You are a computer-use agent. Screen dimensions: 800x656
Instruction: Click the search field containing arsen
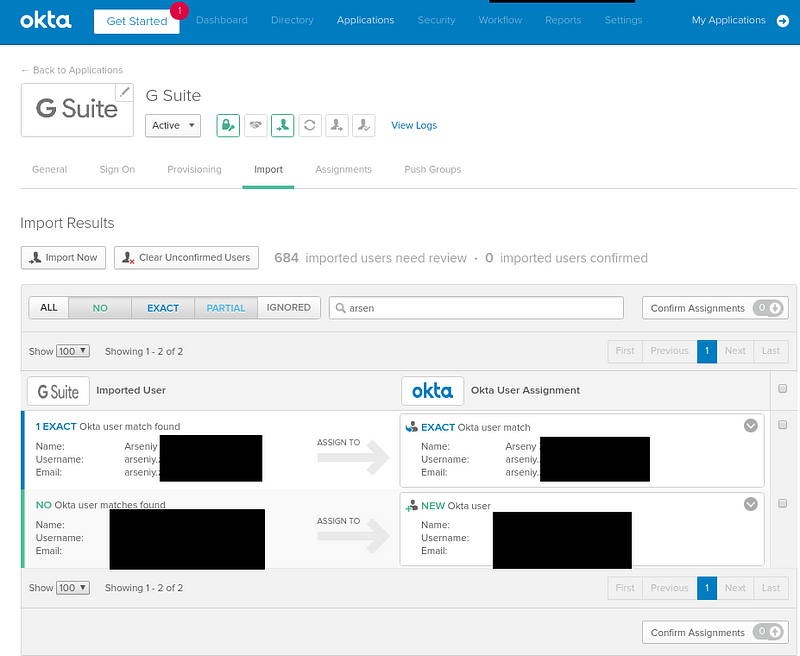pyautogui.click(x=477, y=308)
